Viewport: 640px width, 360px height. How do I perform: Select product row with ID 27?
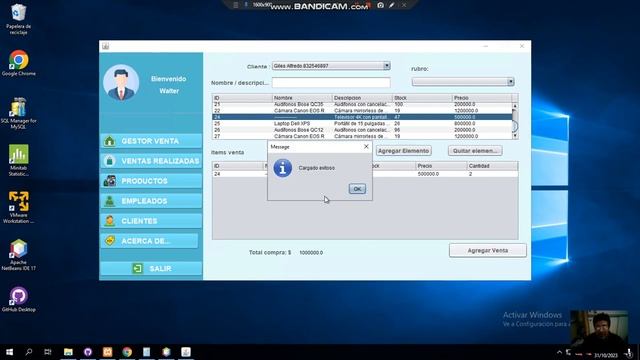click(362, 136)
